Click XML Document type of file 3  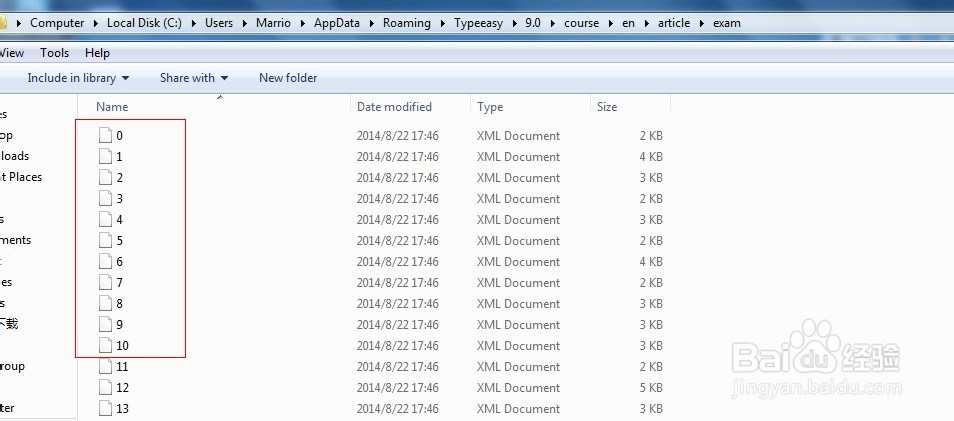(518, 199)
